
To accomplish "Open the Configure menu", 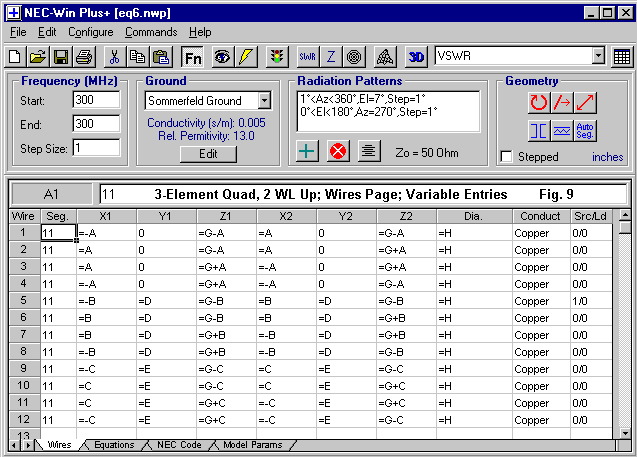I will (90, 32).
